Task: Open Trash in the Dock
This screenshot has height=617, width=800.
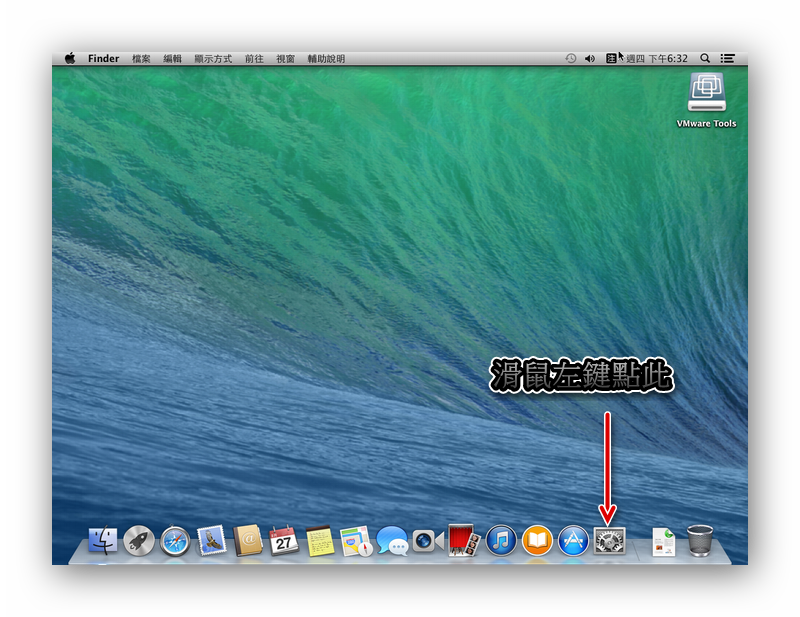Action: tap(700, 540)
